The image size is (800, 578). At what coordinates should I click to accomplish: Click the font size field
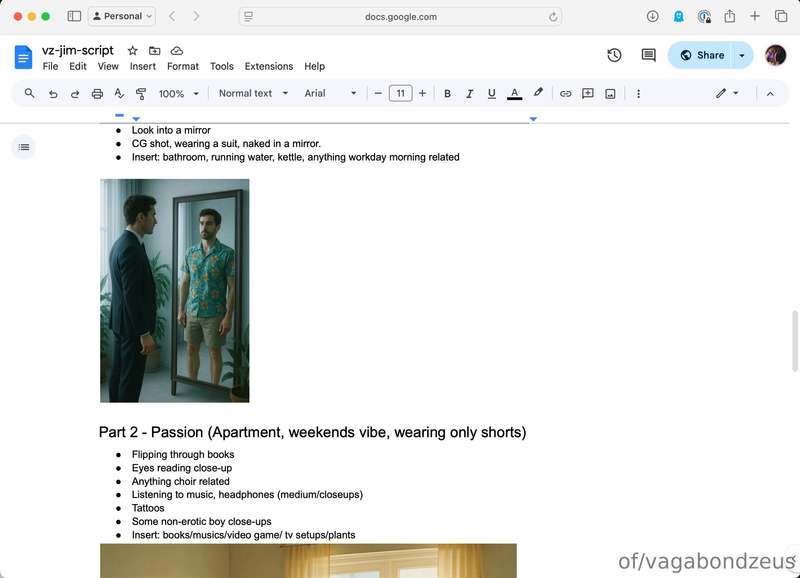(x=401, y=94)
